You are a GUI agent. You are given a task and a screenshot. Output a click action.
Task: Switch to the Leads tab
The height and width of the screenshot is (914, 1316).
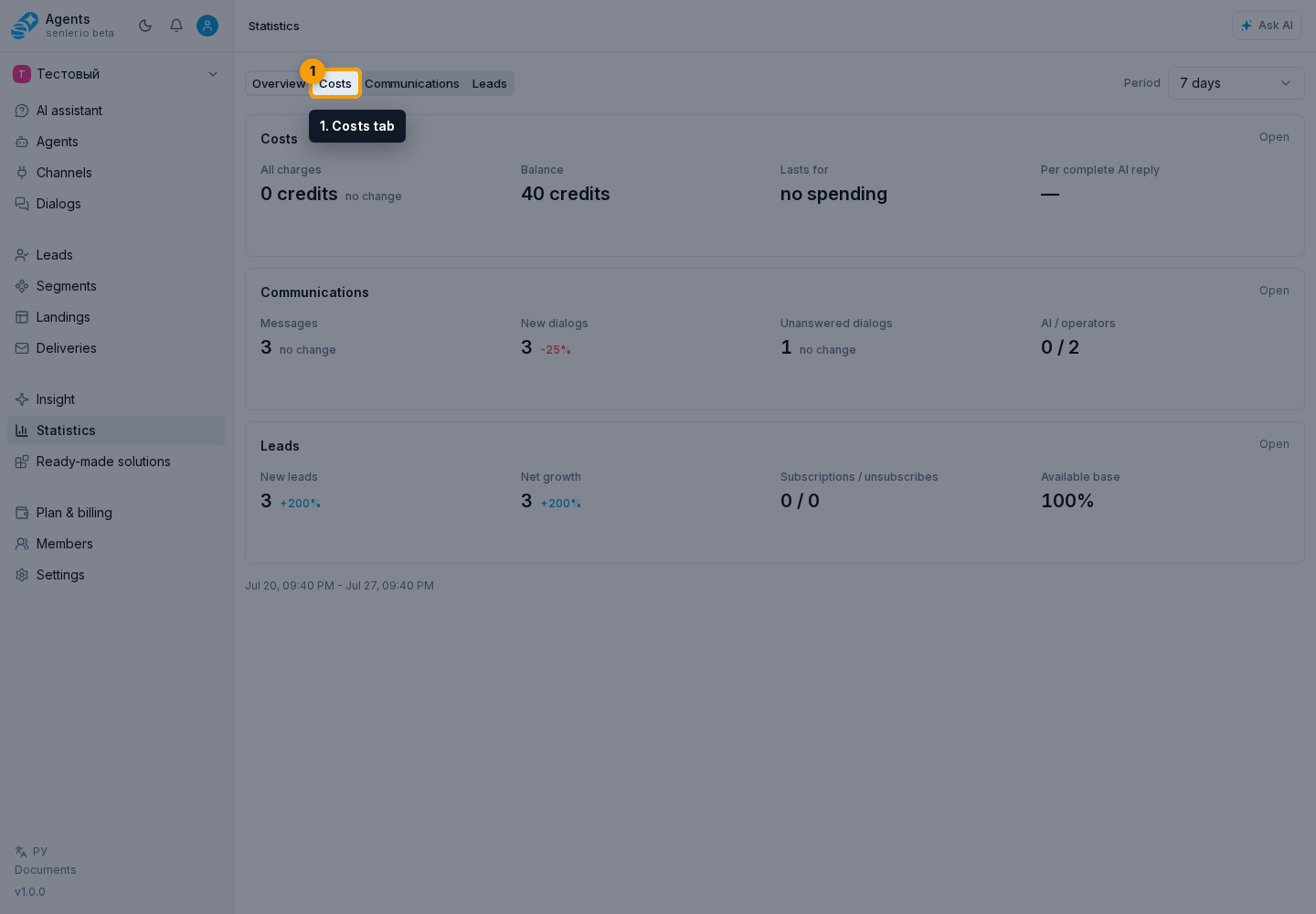490,83
